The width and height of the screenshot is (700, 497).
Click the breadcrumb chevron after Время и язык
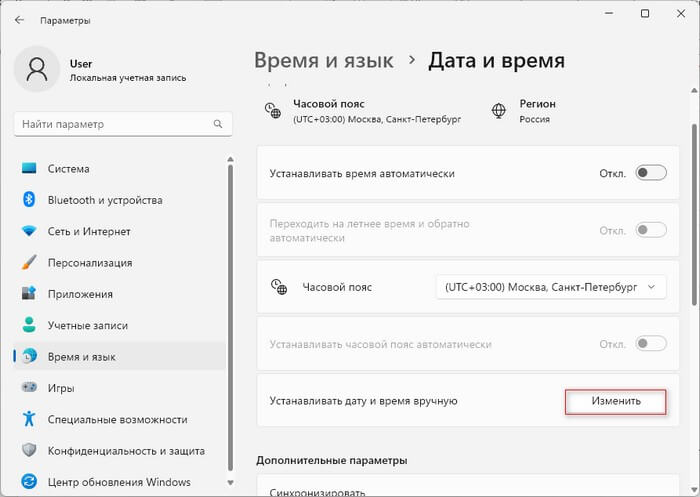click(x=412, y=60)
